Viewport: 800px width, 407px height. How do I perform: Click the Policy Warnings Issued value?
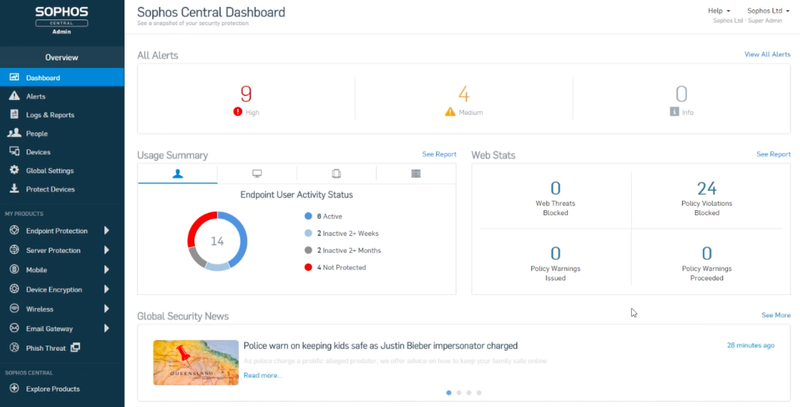pos(556,253)
